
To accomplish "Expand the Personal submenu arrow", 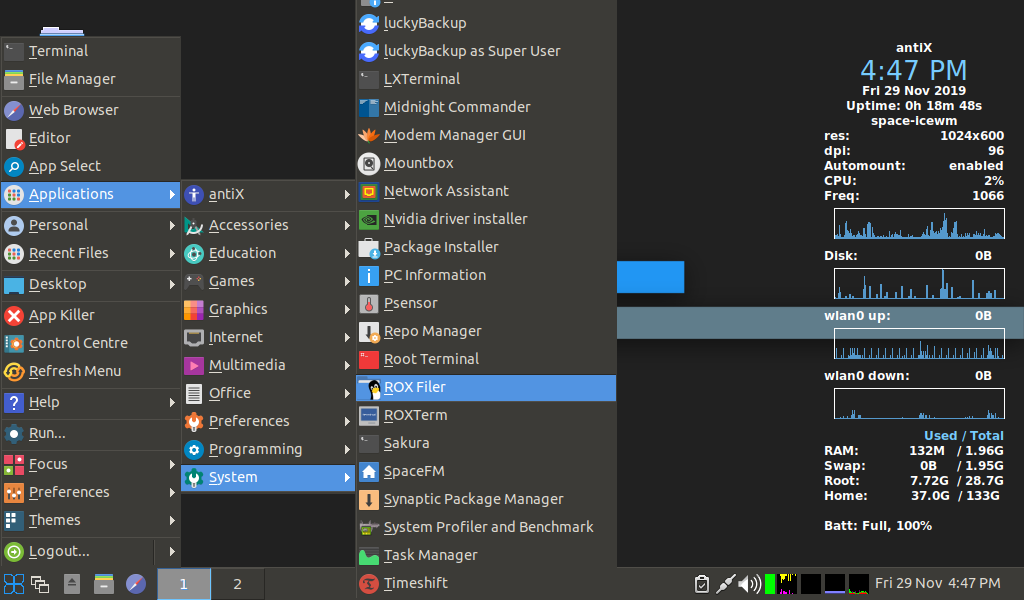I will (x=172, y=225).
